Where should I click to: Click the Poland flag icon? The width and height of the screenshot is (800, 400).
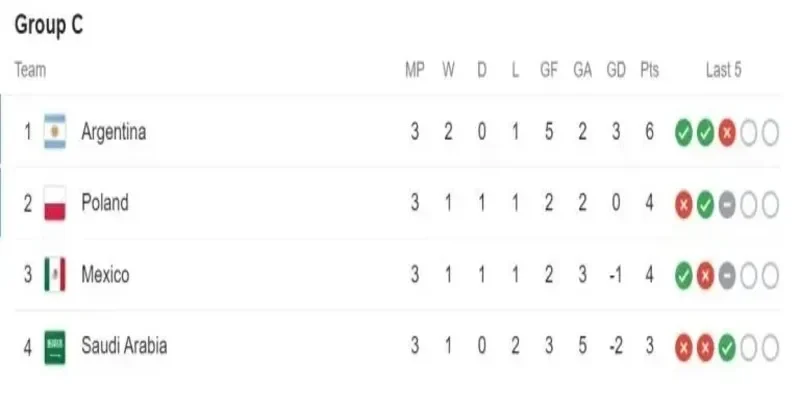click(x=55, y=203)
